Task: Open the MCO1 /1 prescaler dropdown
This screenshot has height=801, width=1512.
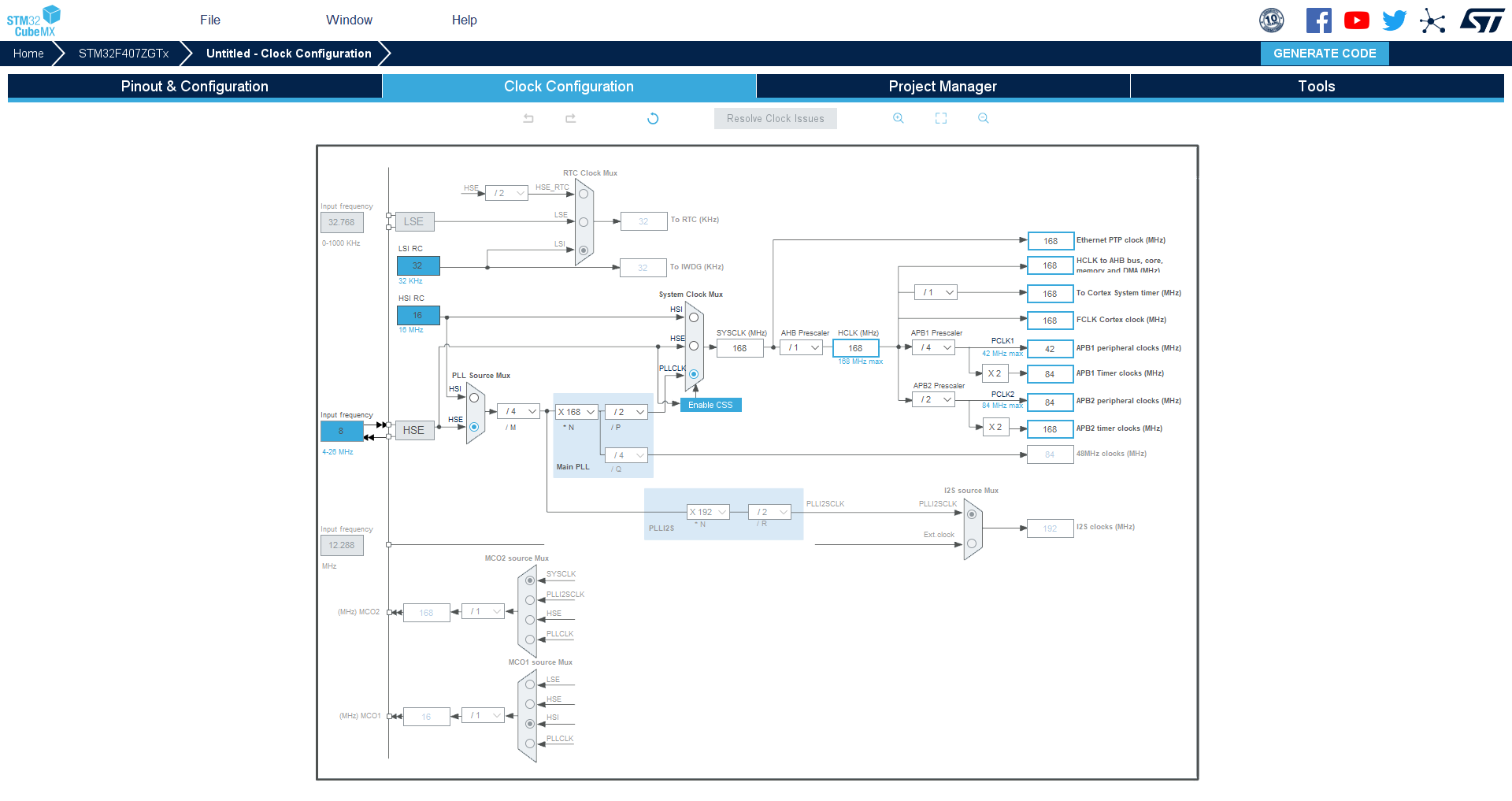Action: 483,715
